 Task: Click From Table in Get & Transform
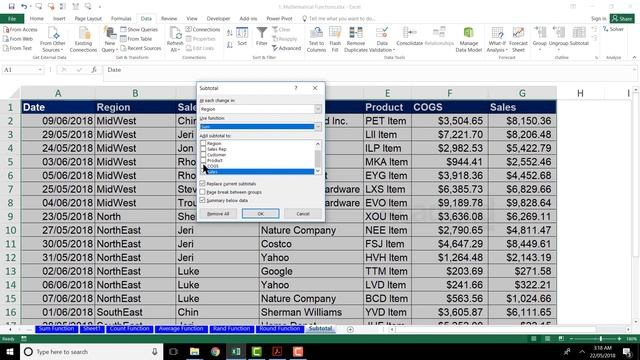[136, 39]
